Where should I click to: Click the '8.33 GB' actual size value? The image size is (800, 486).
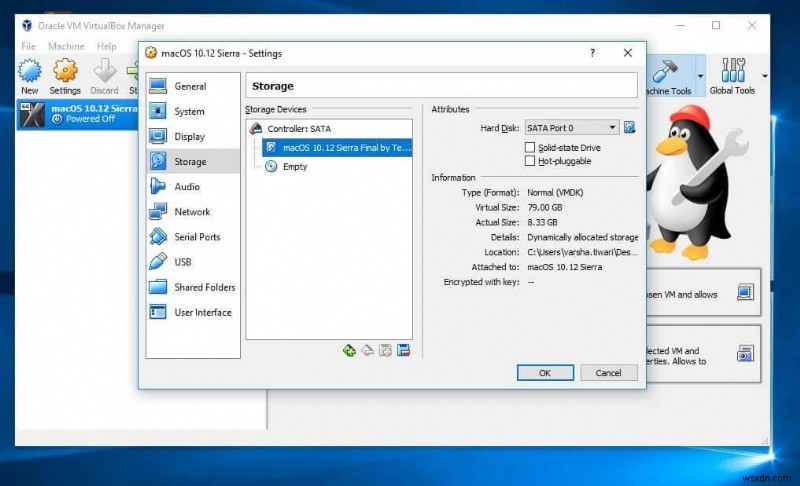pyautogui.click(x=542, y=222)
